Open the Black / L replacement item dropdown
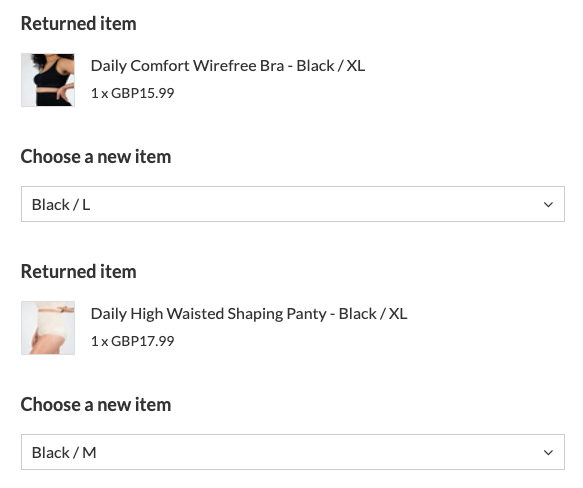 tap(293, 204)
